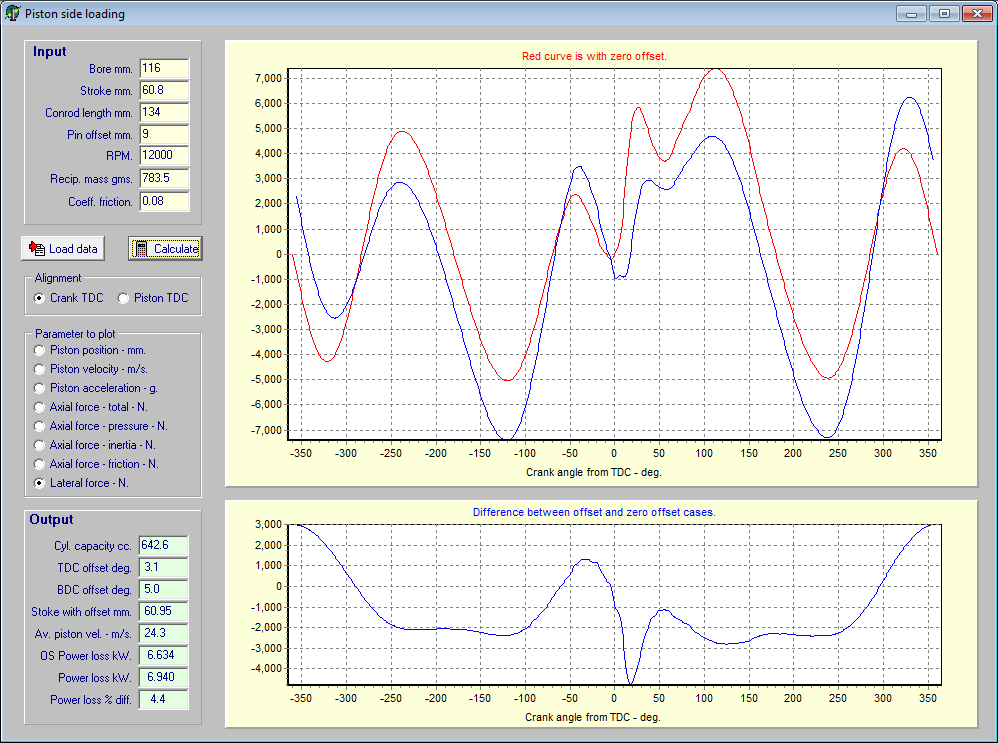Select Piston TDC alignment

(124, 298)
